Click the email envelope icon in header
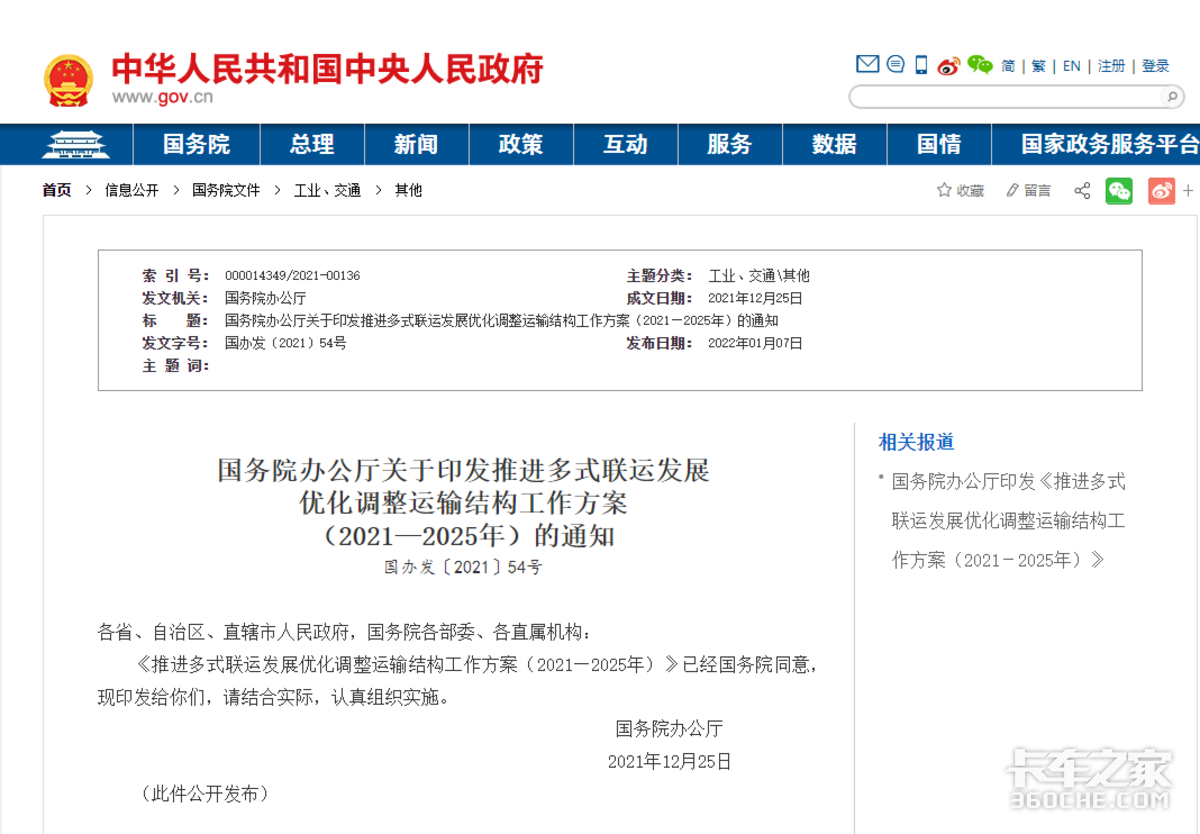This screenshot has height=834, width=1200. click(867, 65)
